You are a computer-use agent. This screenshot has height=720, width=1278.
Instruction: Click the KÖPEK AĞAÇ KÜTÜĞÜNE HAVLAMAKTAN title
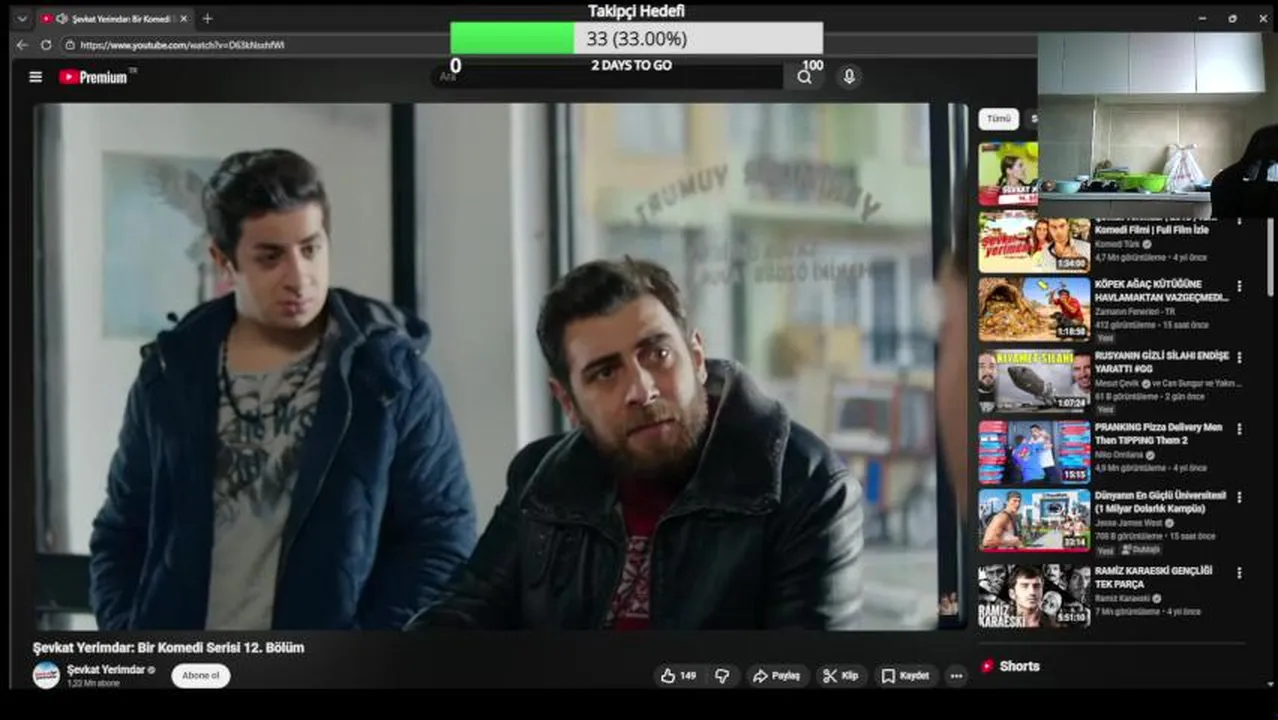click(1161, 290)
